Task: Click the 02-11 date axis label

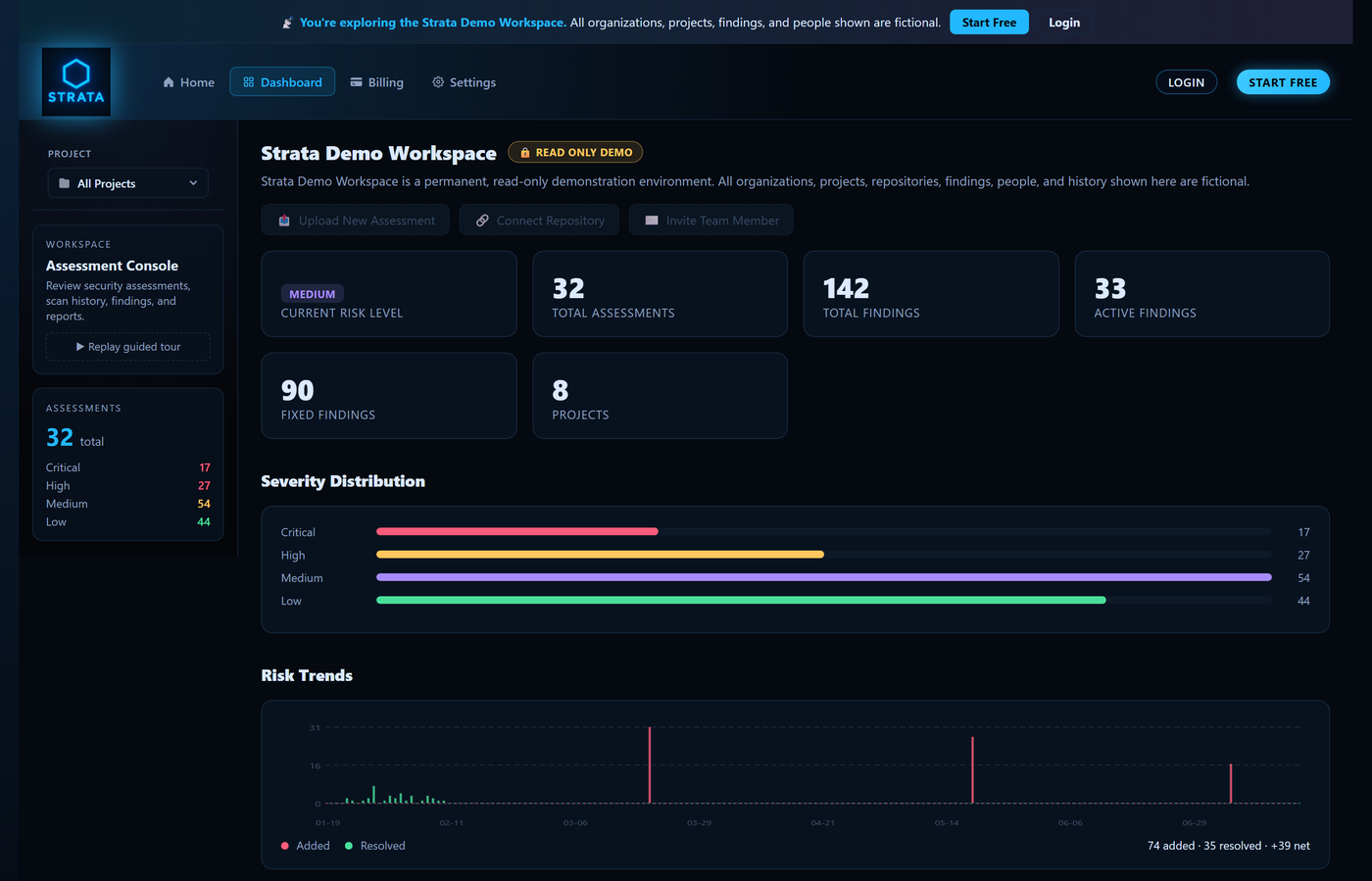Action: pyautogui.click(x=452, y=823)
